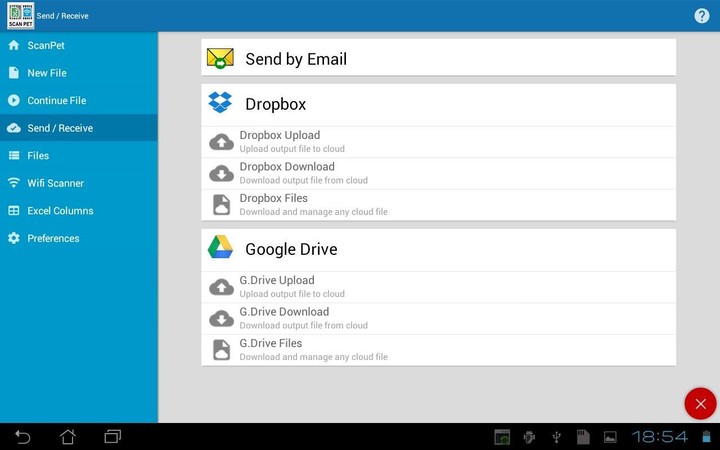Viewport: 720px width, 450px height.
Task: Click the Dropbox logo icon
Action: pos(220,103)
